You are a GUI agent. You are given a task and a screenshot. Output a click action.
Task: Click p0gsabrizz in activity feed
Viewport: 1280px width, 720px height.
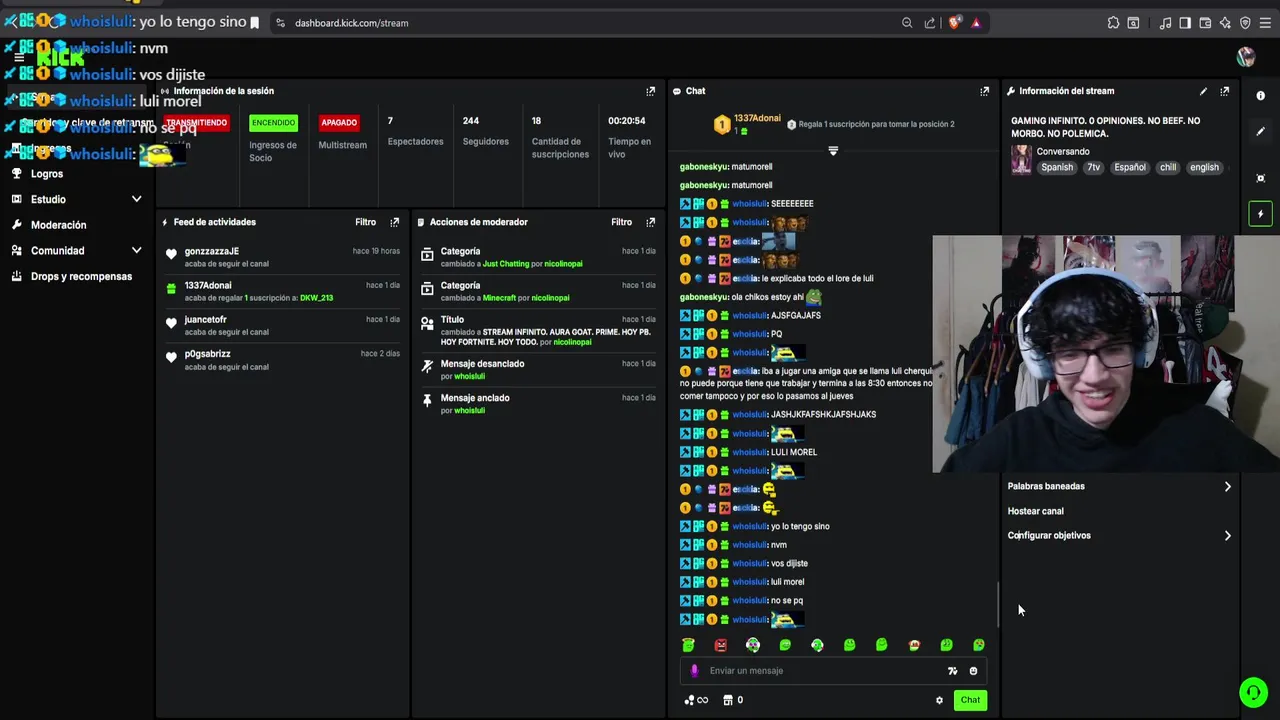click(208, 354)
